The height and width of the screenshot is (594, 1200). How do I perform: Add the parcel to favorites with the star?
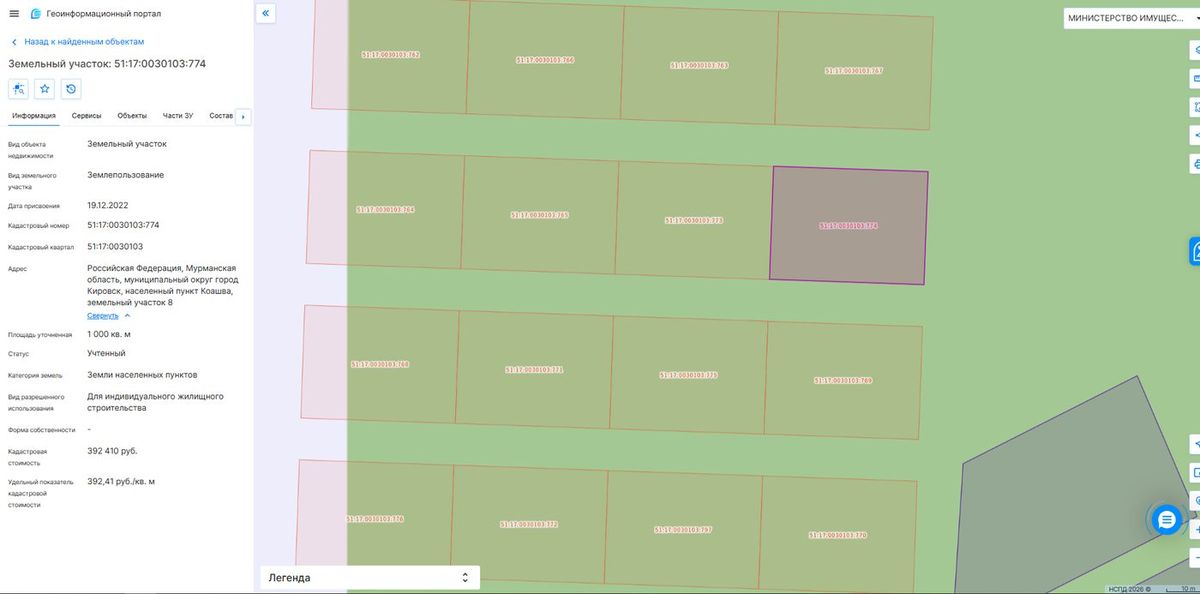click(x=45, y=89)
